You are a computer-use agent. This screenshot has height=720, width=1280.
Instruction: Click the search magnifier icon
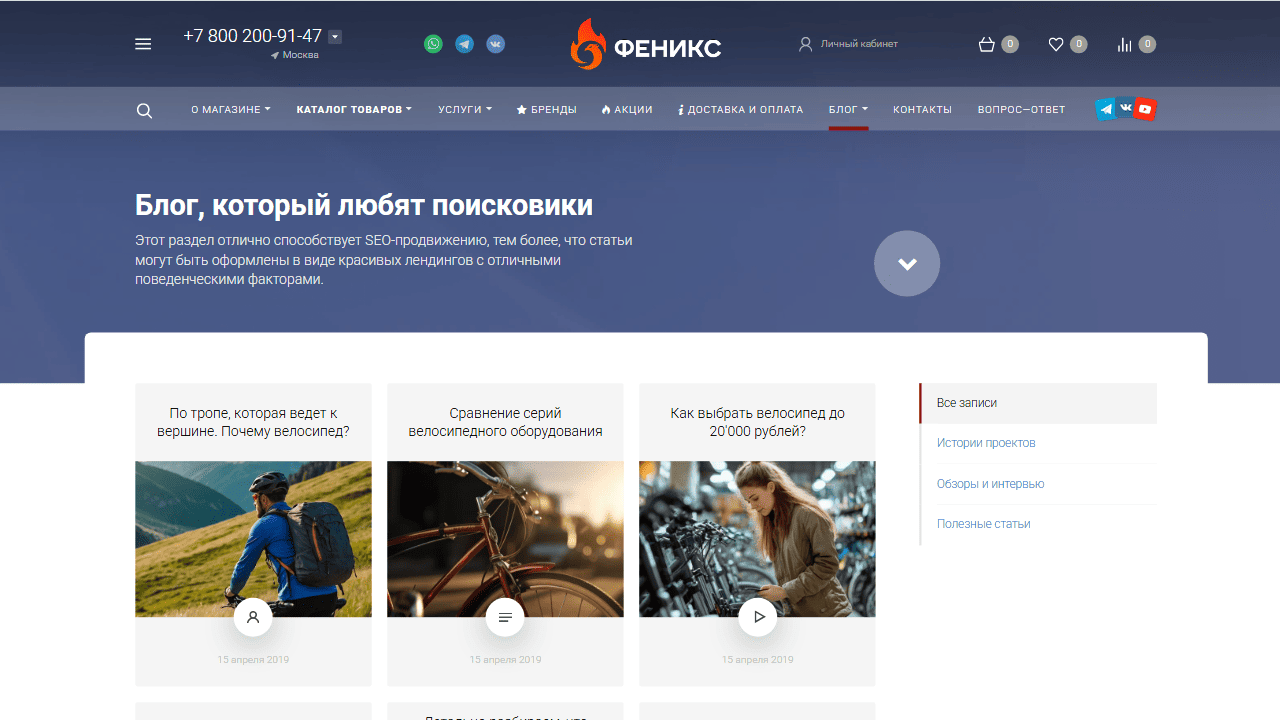(x=144, y=110)
